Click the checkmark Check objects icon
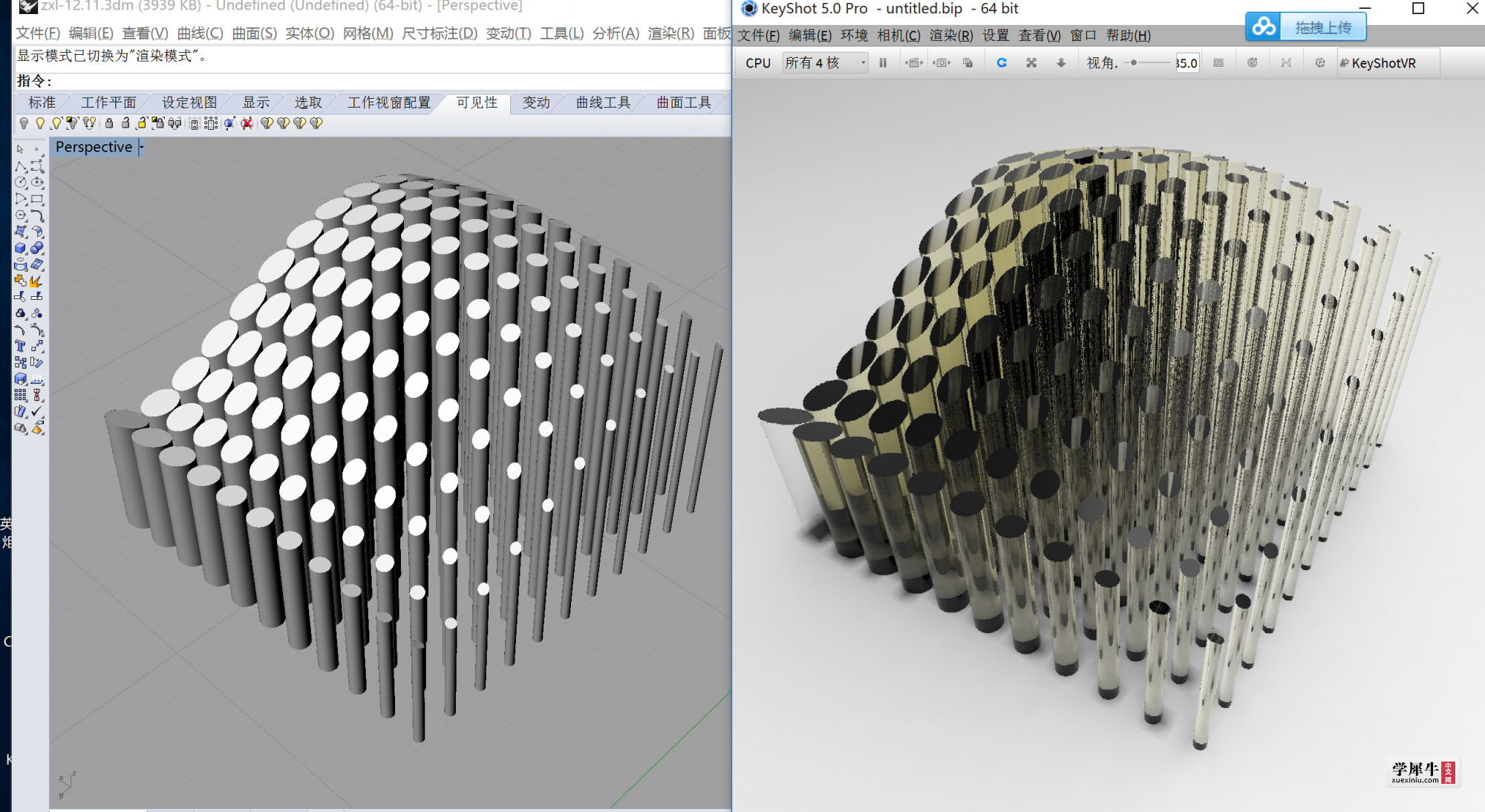1485x812 pixels. click(x=37, y=411)
